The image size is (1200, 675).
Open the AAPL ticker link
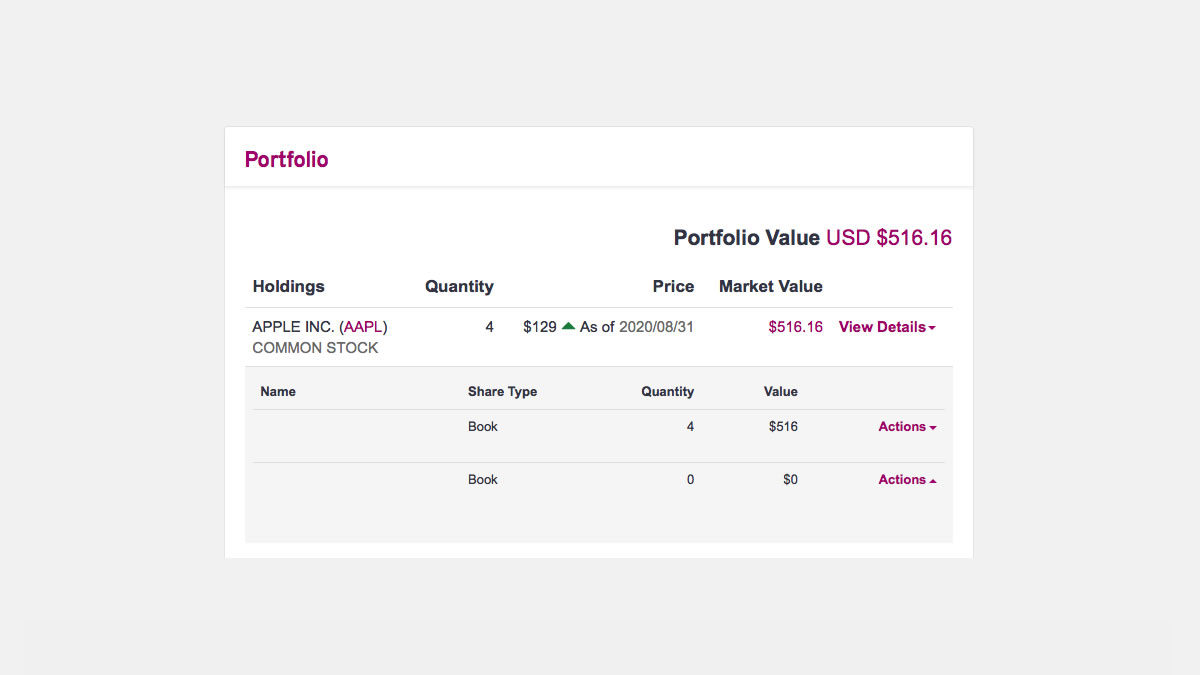pyautogui.click(x=363, y=327)
